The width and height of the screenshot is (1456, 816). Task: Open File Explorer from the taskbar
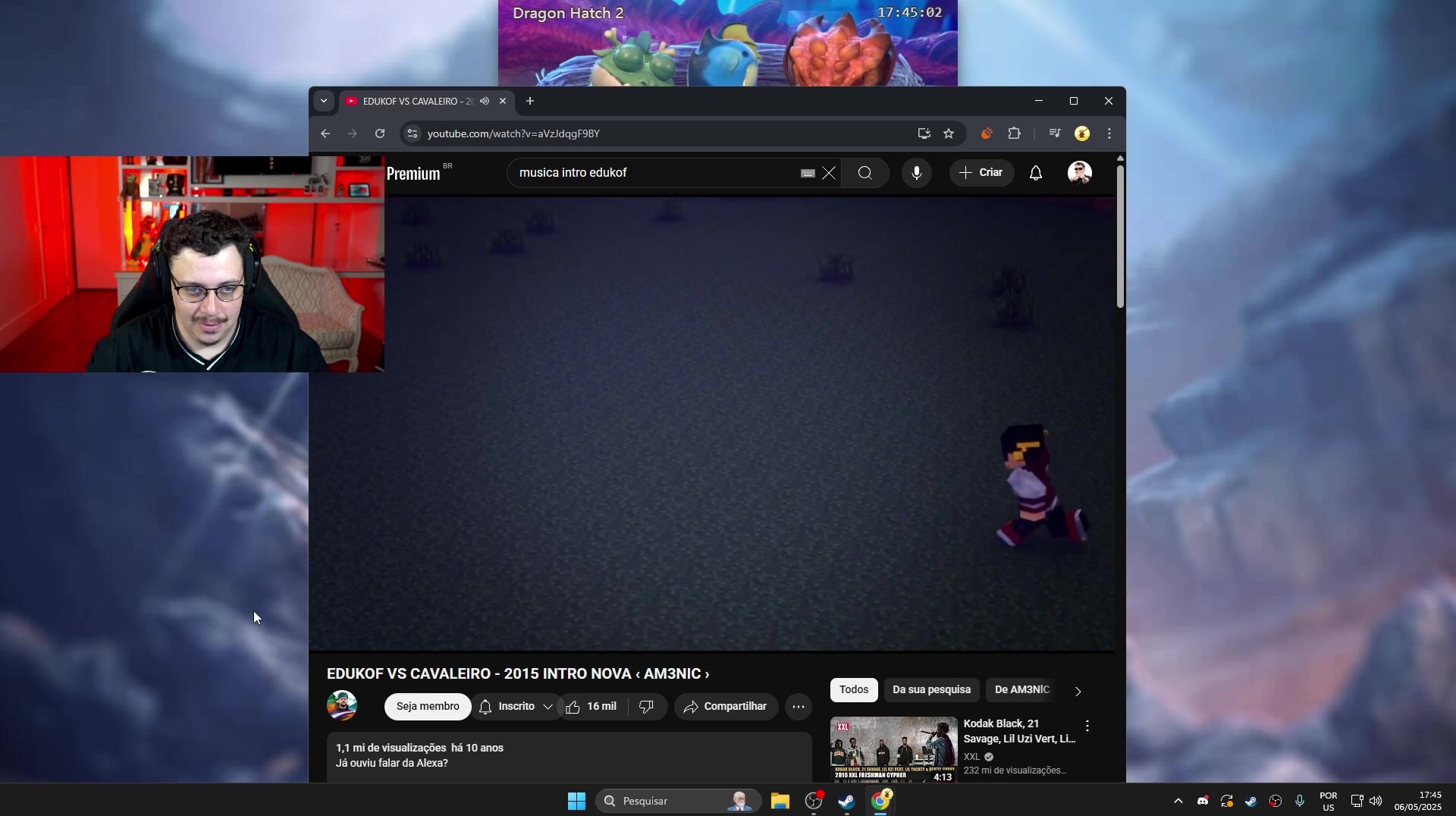coord(780,801)
